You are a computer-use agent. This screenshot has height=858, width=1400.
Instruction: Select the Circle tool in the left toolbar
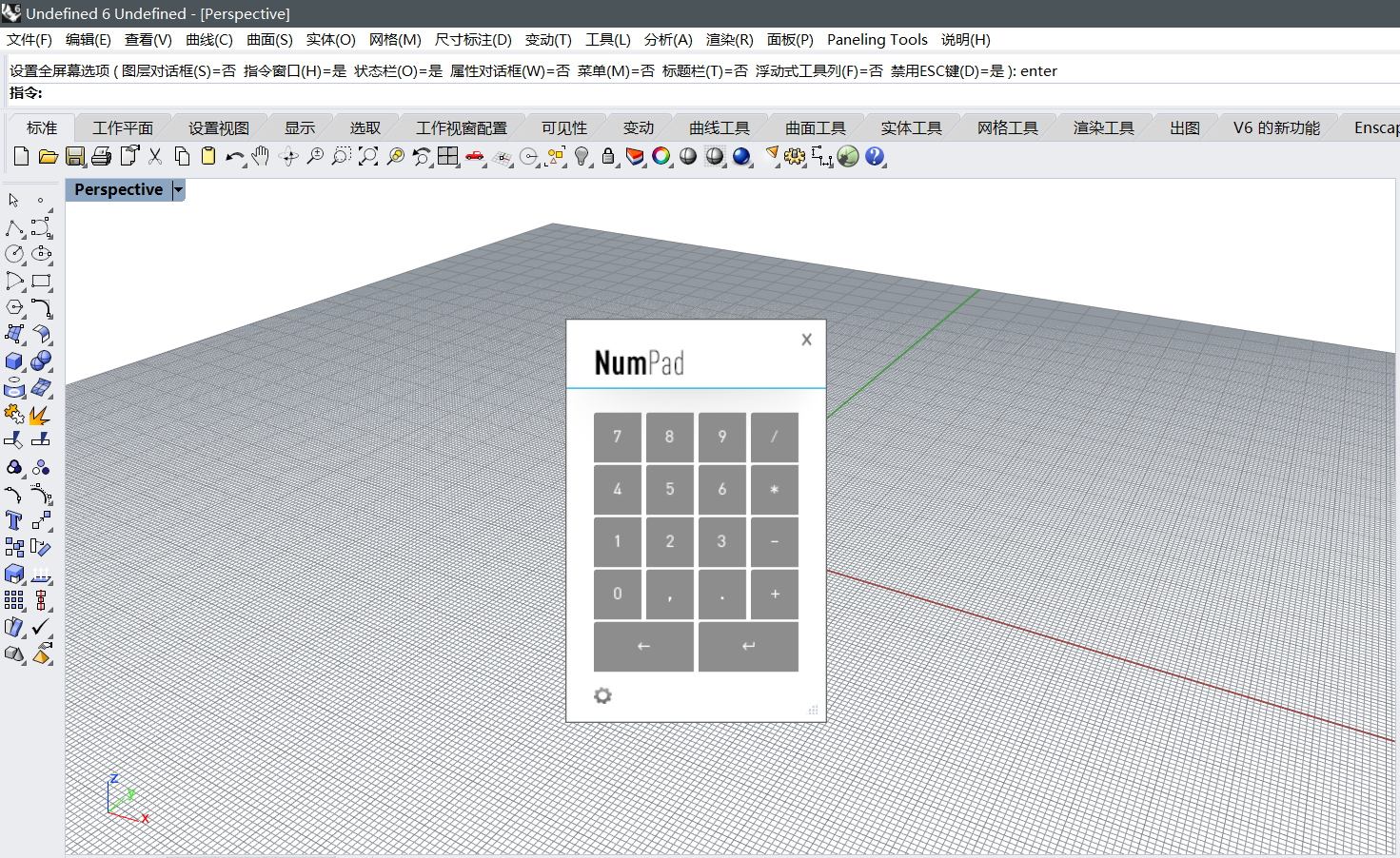(14, 254)
